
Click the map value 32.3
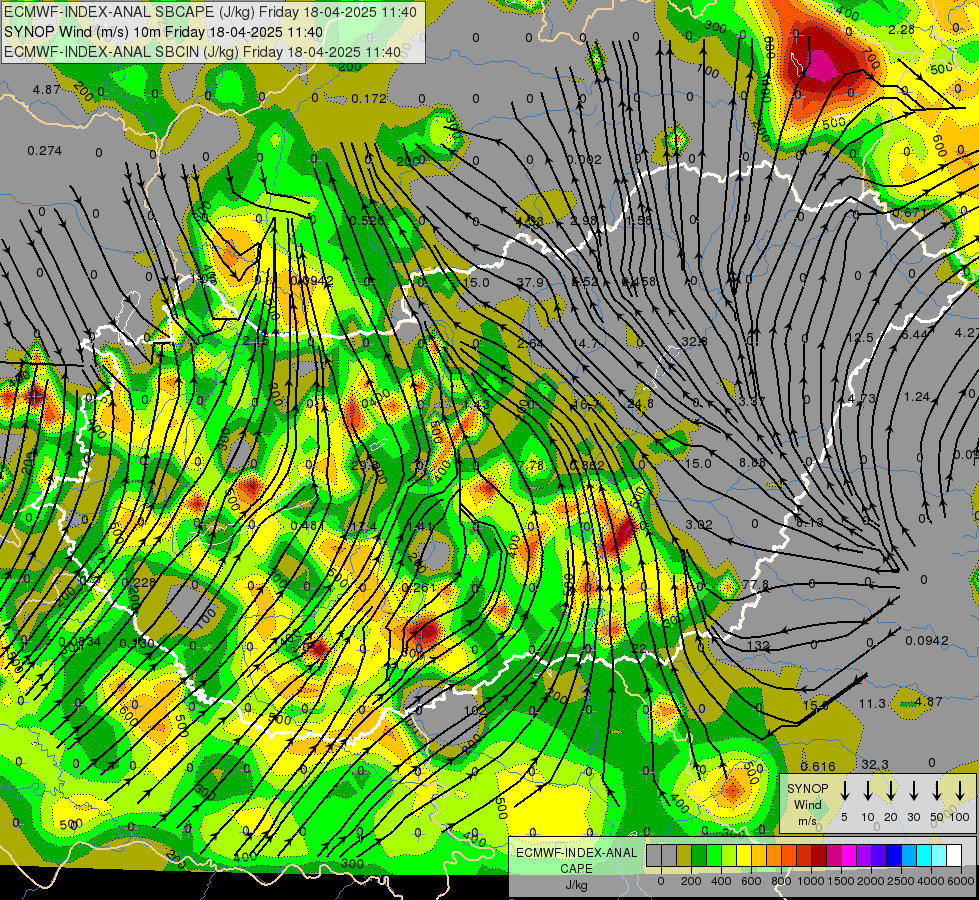[x=875, y=764]
